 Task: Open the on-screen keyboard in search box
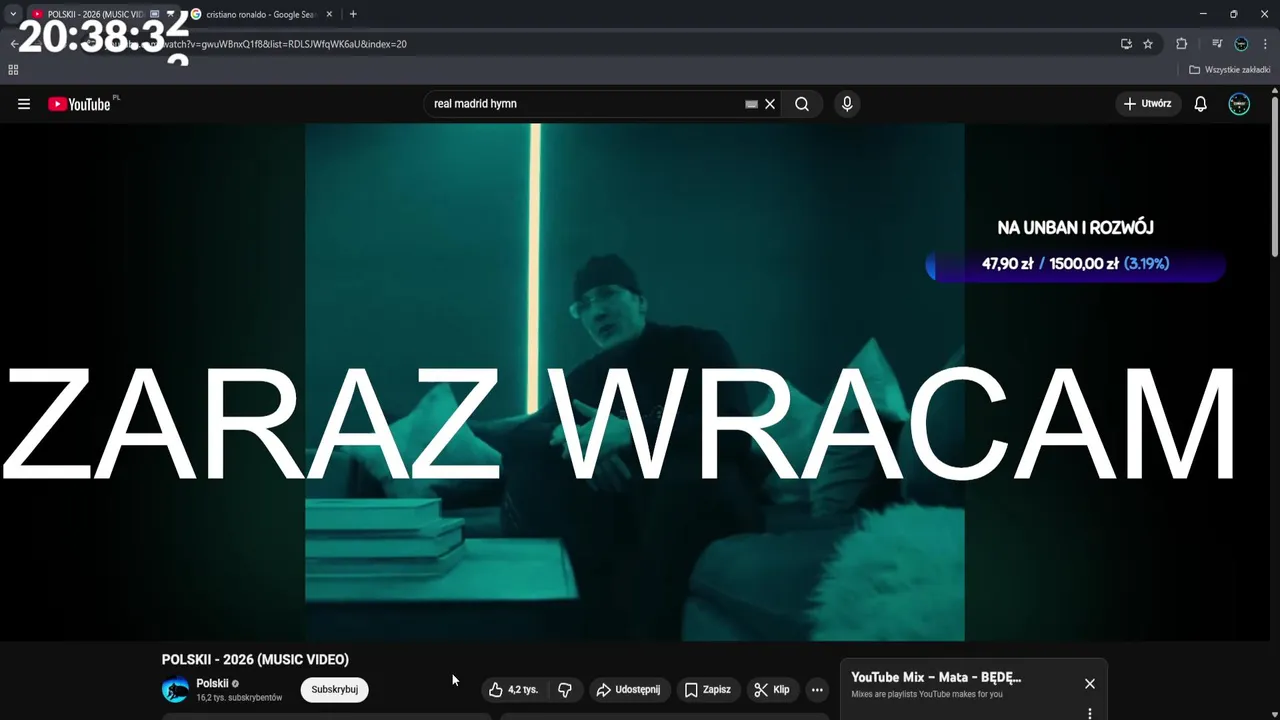point(751,104)
